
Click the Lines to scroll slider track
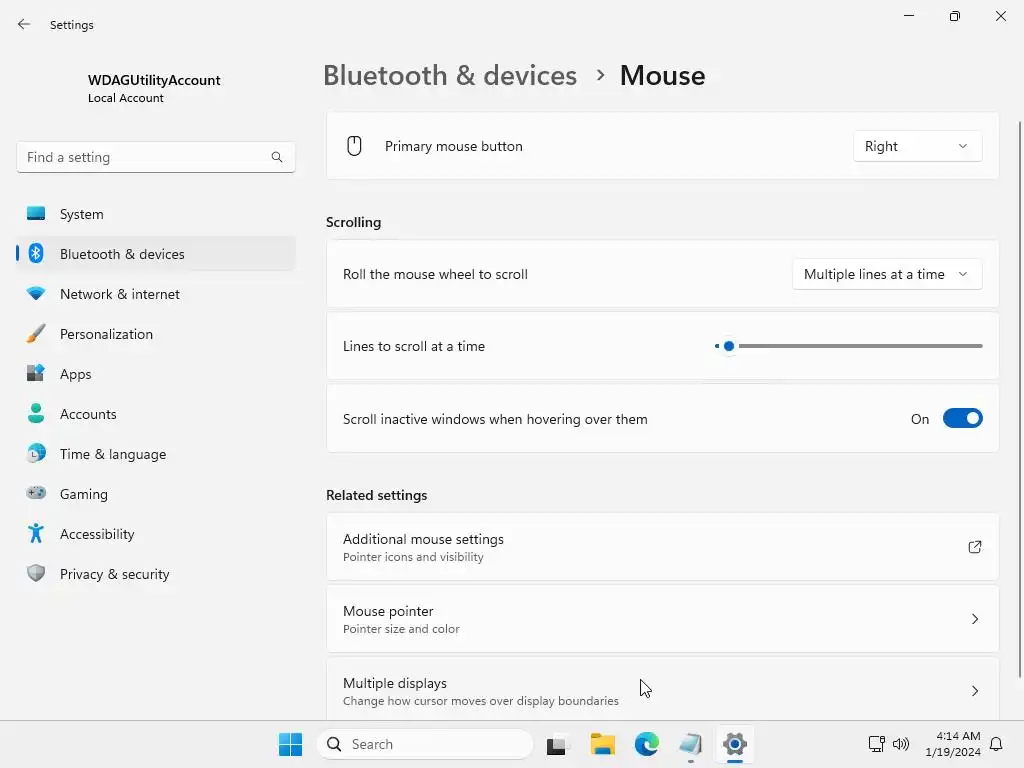click(x=849, y=346)
